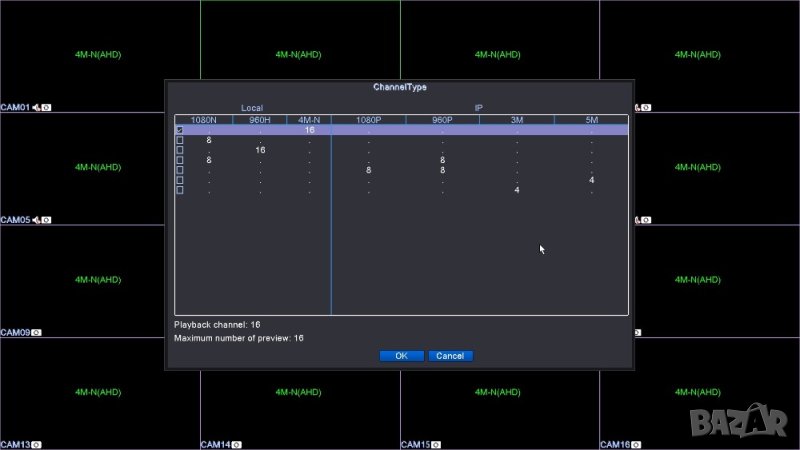Image resolution: width=800 pixels, height=450 pixels.
Task: Click the CAM15 recording status icon
Action: coord(437,444)
